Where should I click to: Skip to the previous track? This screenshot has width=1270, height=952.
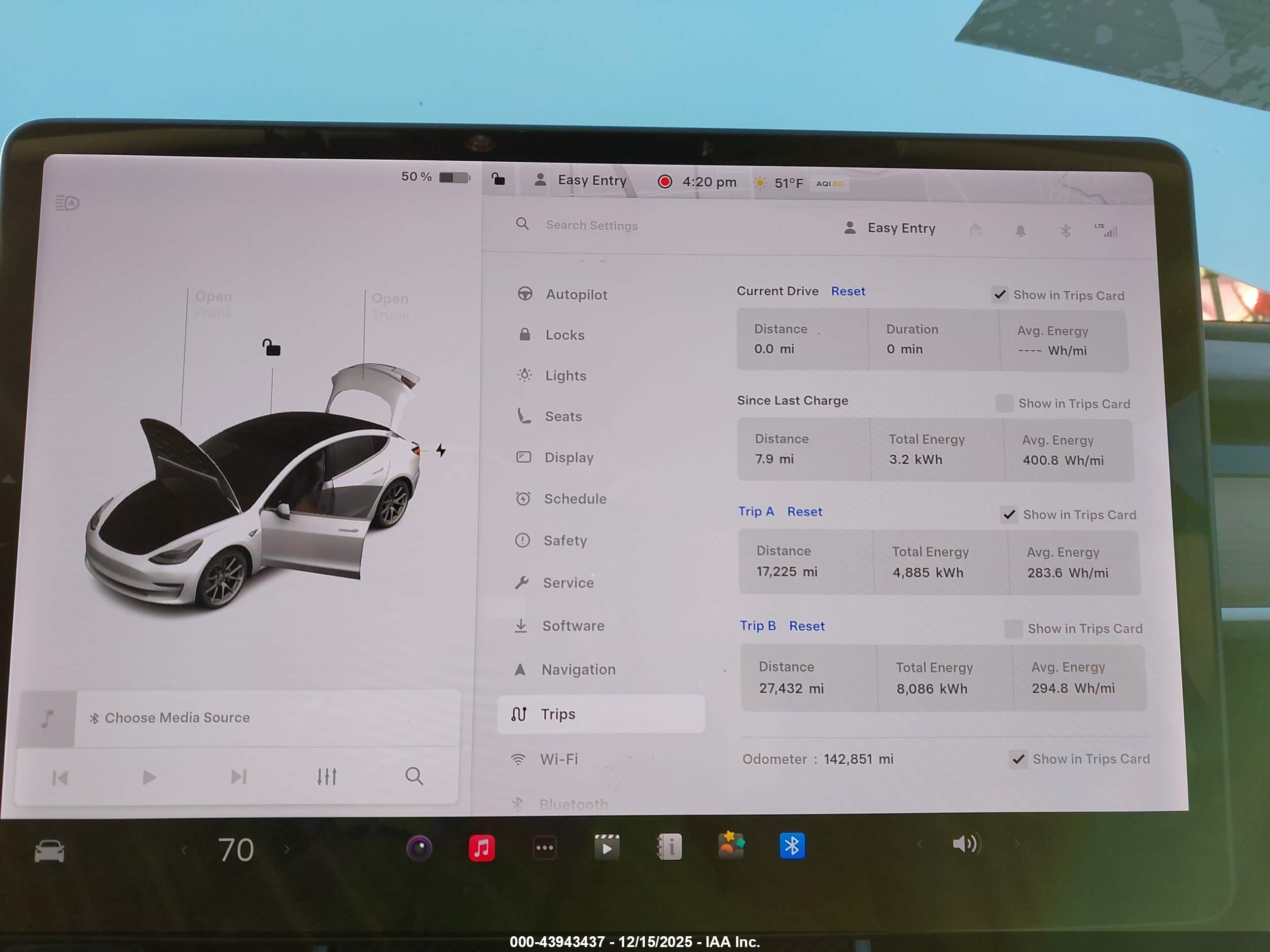tap(60, 778)
